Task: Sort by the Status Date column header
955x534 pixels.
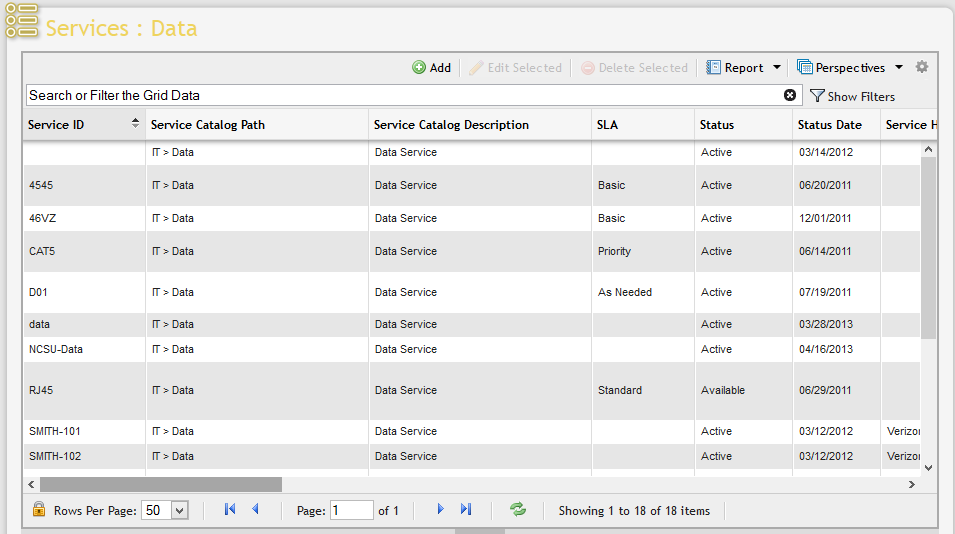Action: 830,125
